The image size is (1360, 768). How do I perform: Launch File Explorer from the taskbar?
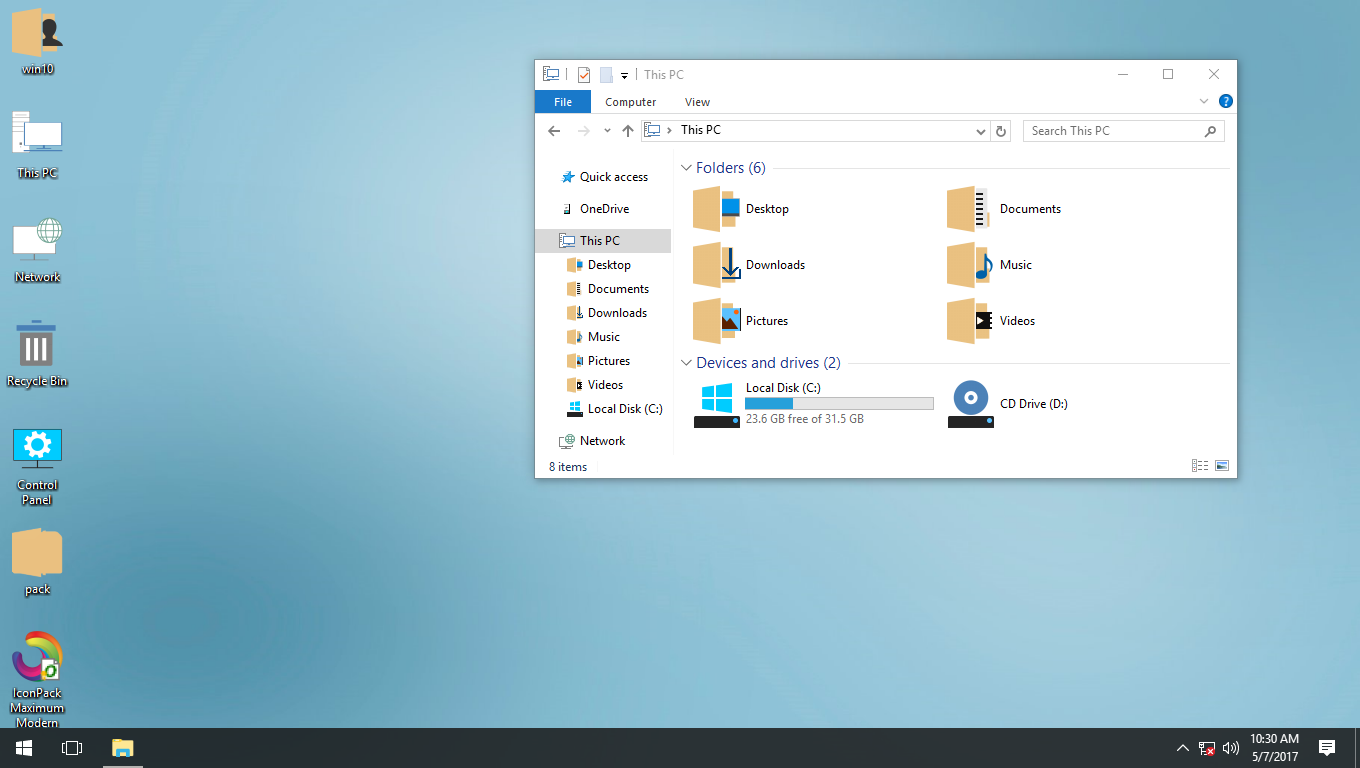click(x=122, y=747)
